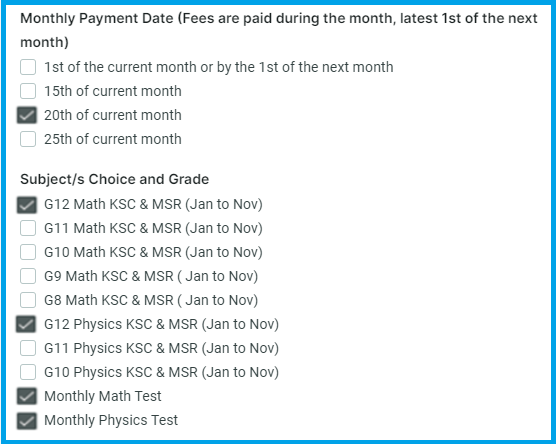Click the '20th of current month' label text
Viewport: 556px width, 444px height.
113,115
